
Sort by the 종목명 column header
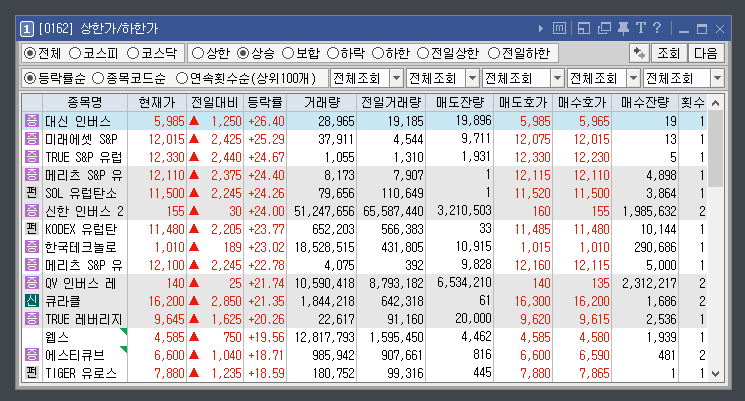[85, 103]
